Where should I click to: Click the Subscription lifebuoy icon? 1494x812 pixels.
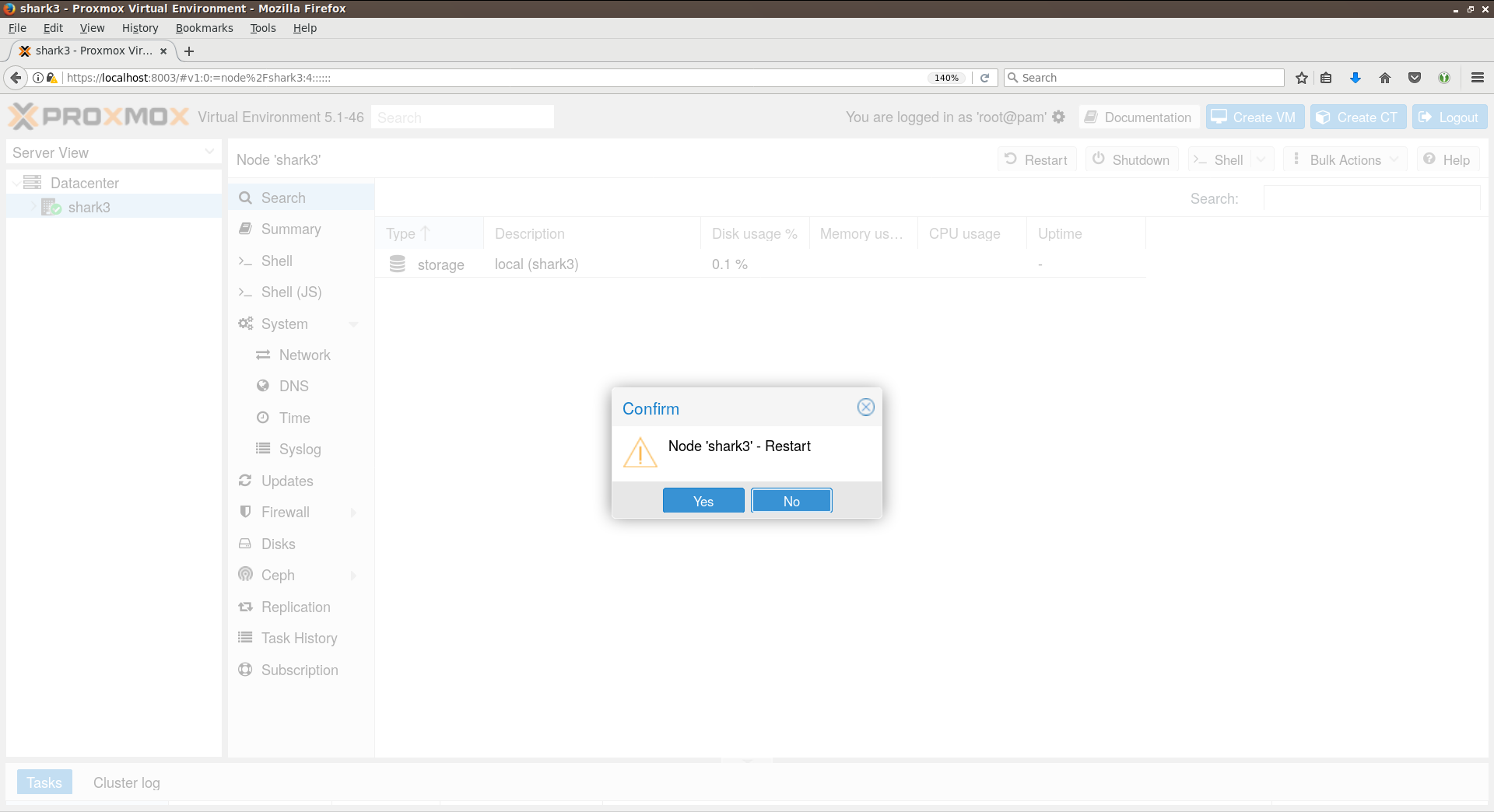coord(245,669)
